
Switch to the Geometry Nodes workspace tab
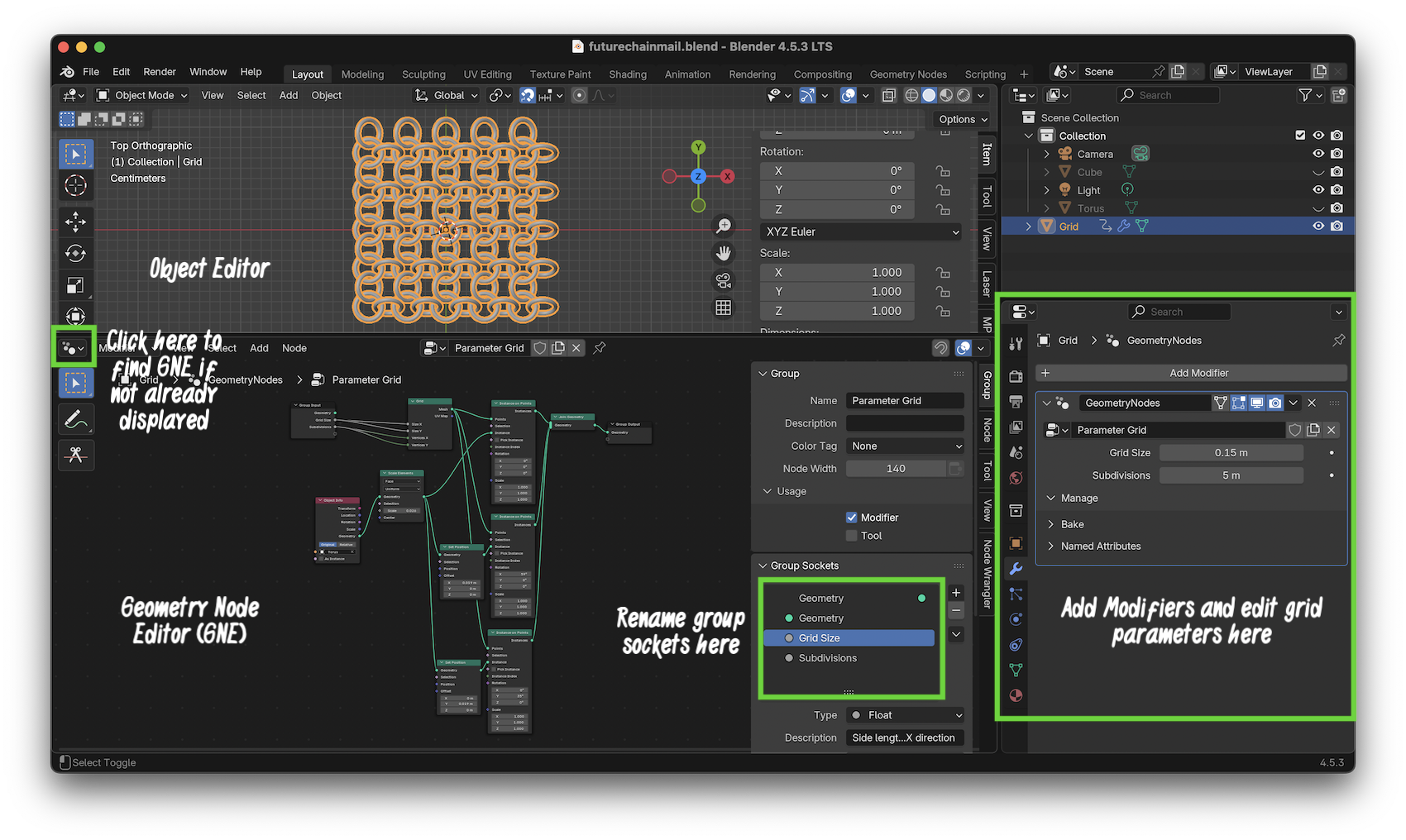click(x=907, y=74)
